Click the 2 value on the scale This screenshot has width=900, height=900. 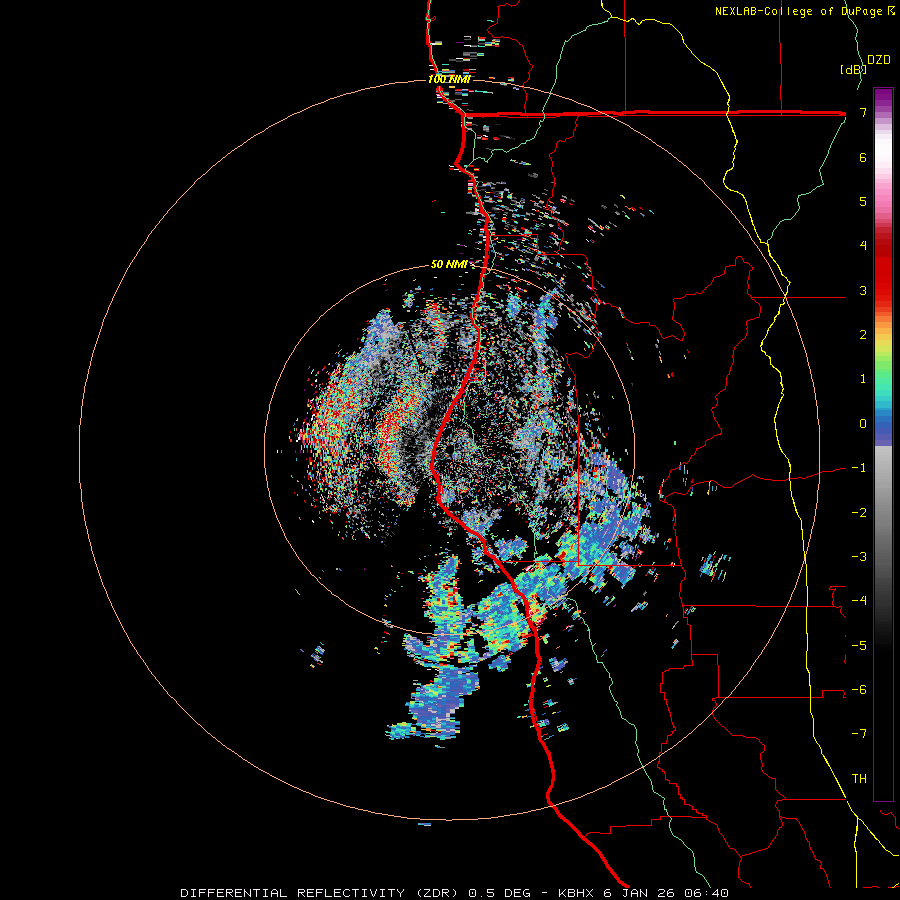(x=863, y=335)
